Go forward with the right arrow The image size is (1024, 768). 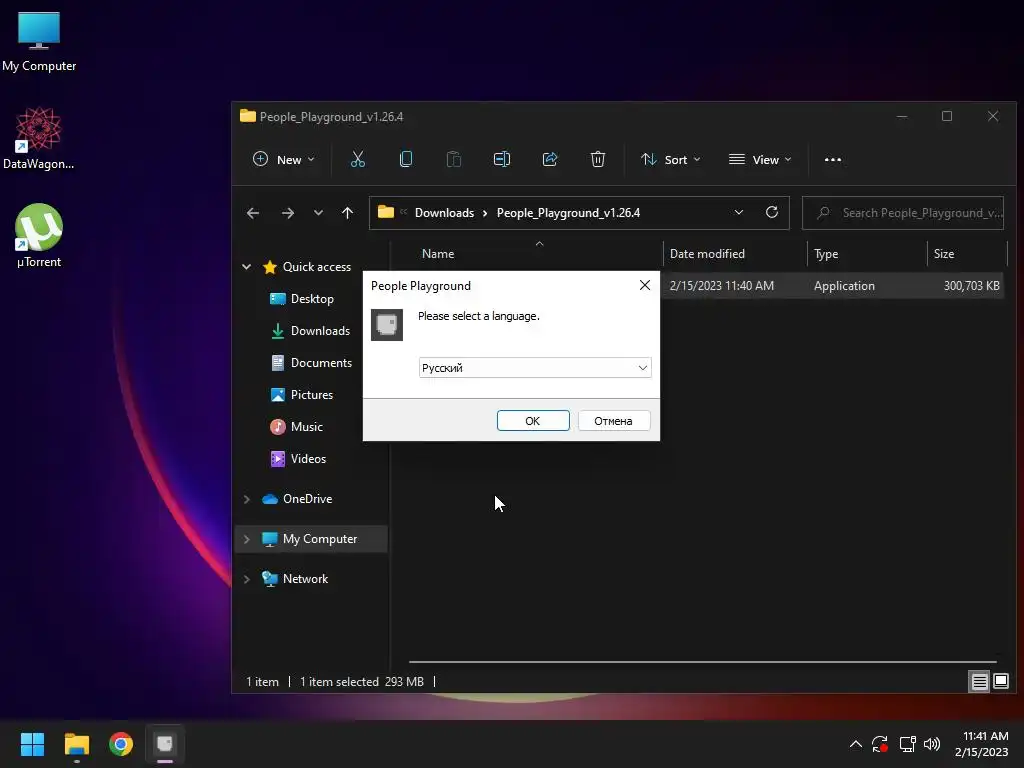(x=287, y=213)
